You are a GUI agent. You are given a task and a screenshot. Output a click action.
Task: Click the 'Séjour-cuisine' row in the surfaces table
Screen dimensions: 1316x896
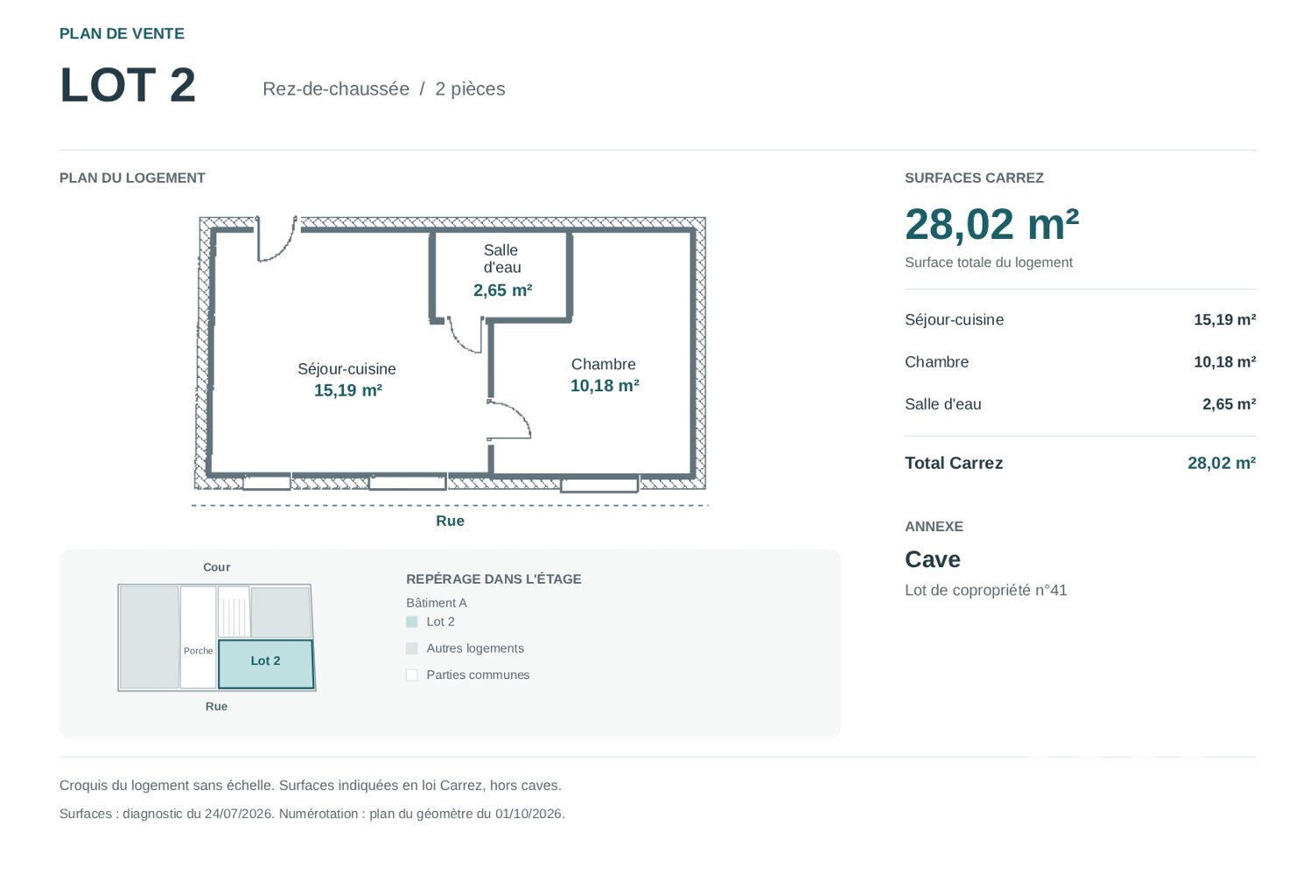click(1081, 320)
